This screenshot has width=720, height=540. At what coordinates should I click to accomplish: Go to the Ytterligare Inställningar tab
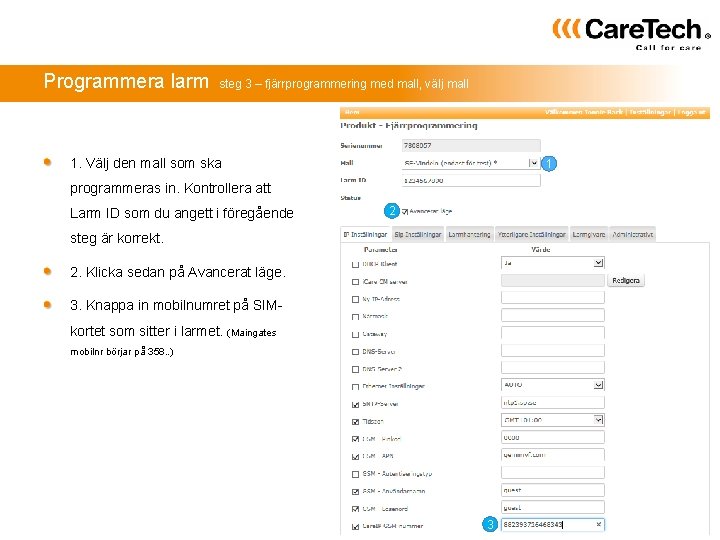532,234
